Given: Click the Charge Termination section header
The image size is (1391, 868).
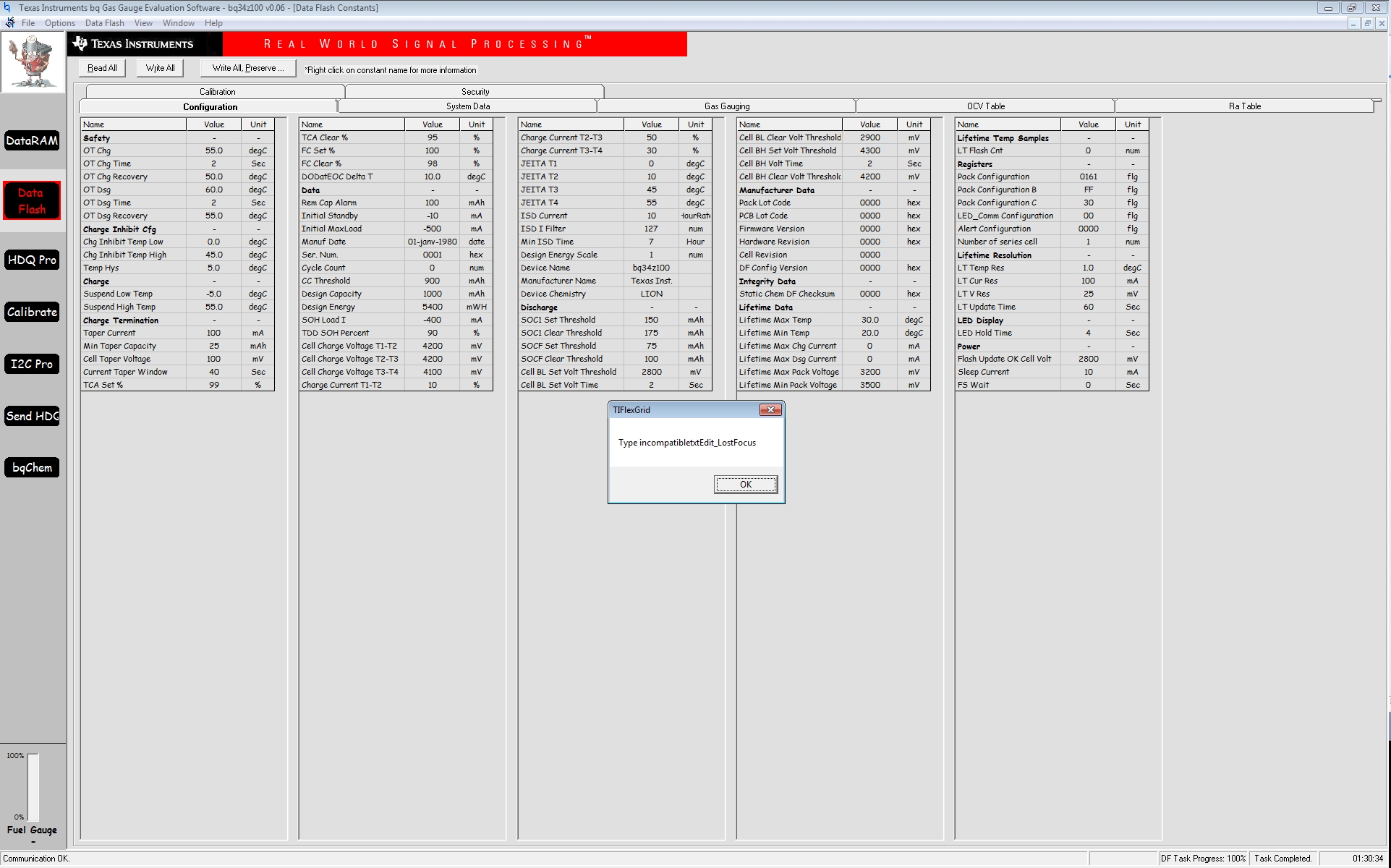Looking at the screenshot, I should [177, 320].
